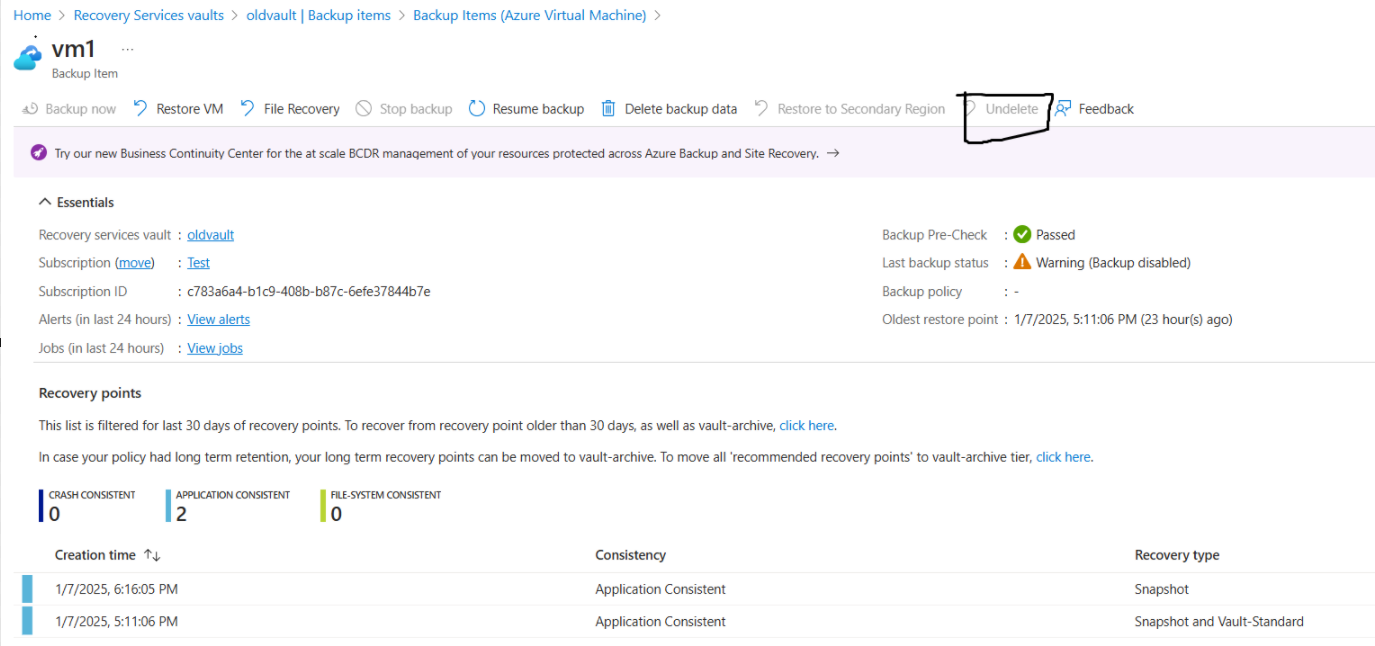
Task: Click the Creation time column header text
Action: [95, 555]
